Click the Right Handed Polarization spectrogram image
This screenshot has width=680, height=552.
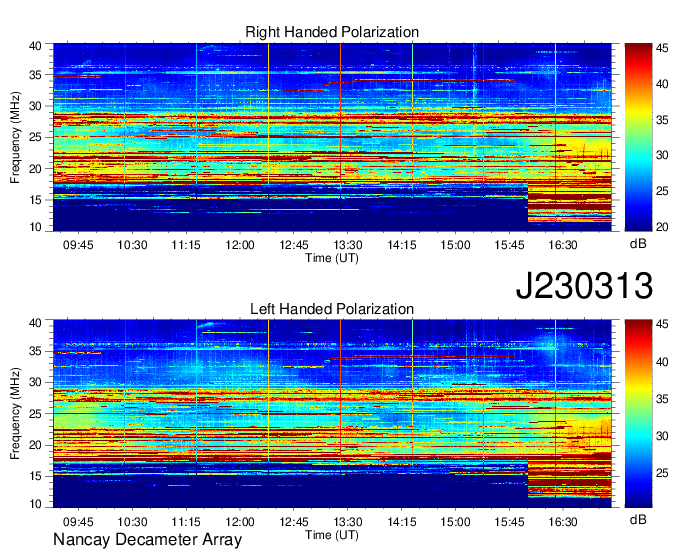click(332, 137)
